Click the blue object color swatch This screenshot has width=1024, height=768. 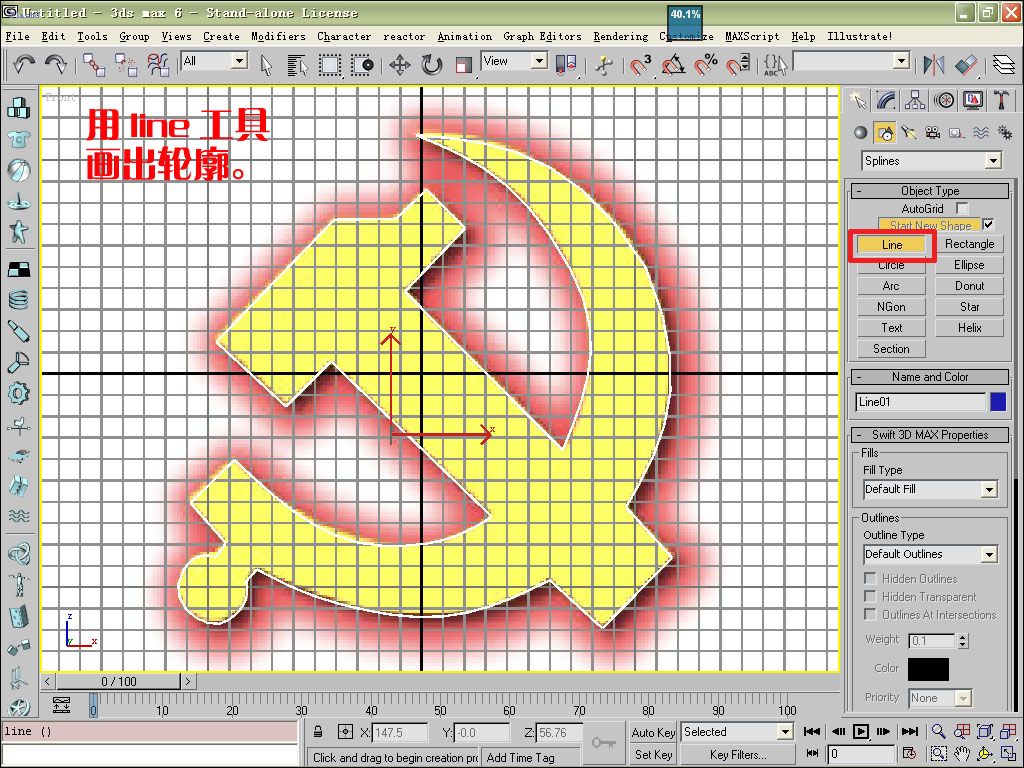[998, 402]
